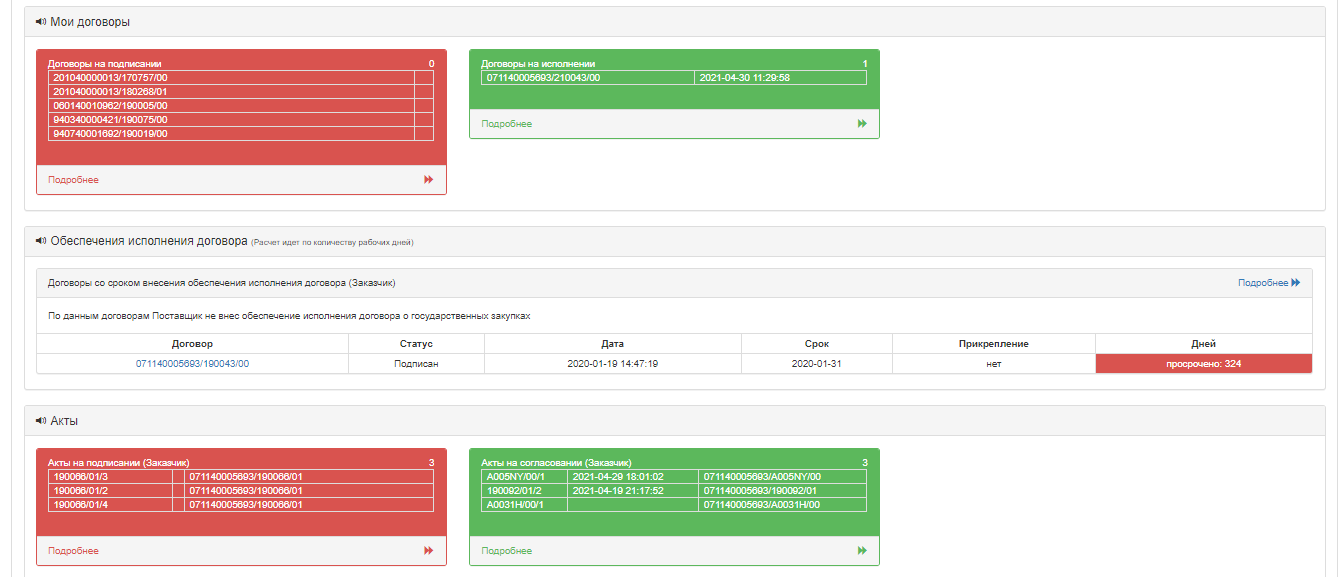Click the red "просрочено: 324" cell
Screen dimensions: 1338x577
click(1203, 364)
